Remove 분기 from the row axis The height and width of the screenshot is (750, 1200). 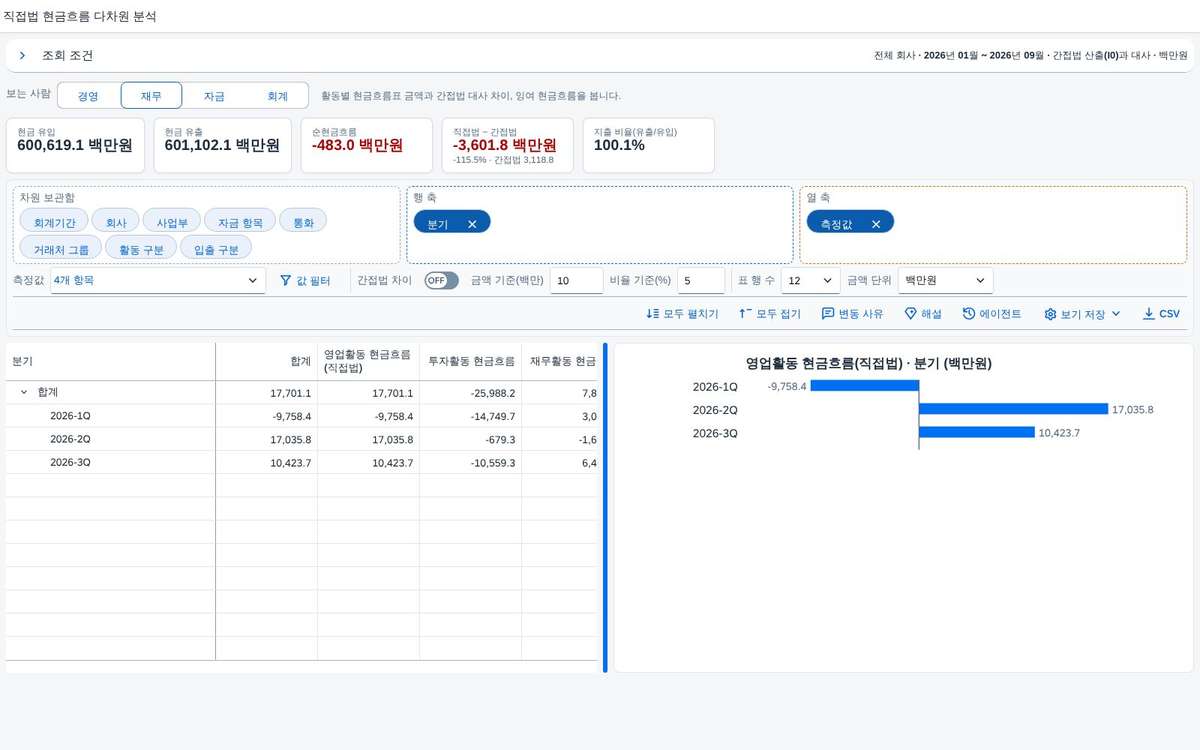click(472, 224)
